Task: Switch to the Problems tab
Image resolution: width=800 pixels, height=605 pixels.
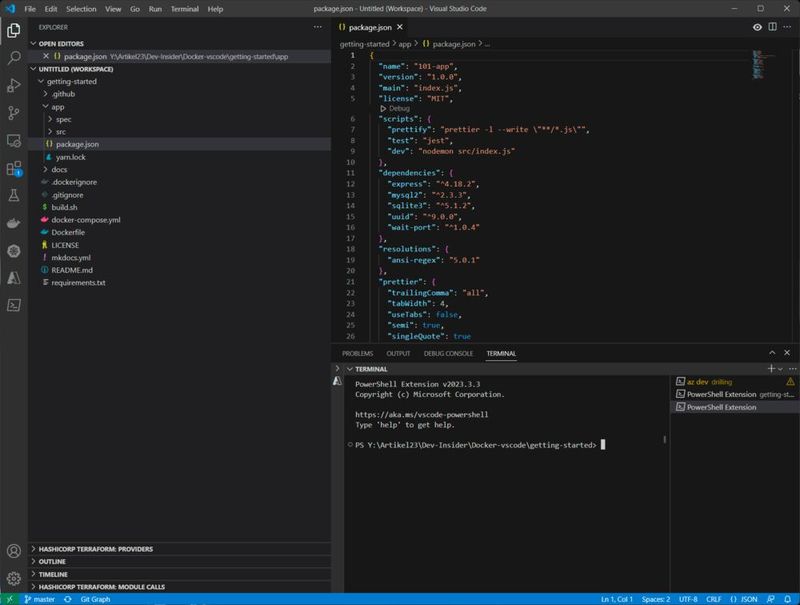Action: [357, 353]
